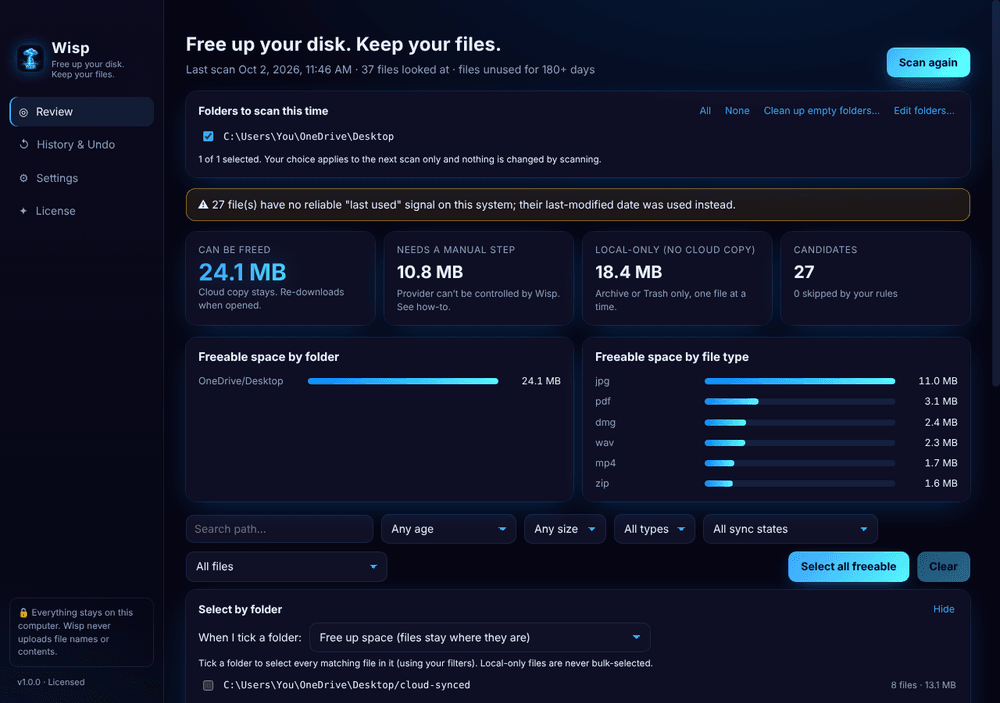Hide the Select by folder panel

pos(943,609)
